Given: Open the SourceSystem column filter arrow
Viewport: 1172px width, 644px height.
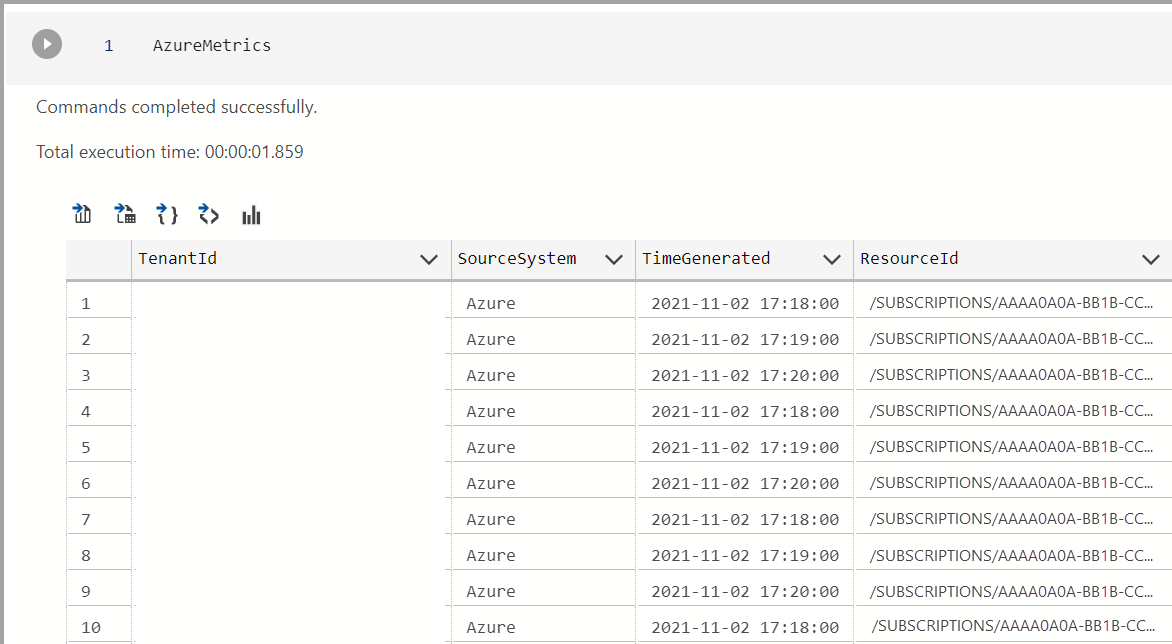Looking at the screenshot, I should [x=614, y=259].
